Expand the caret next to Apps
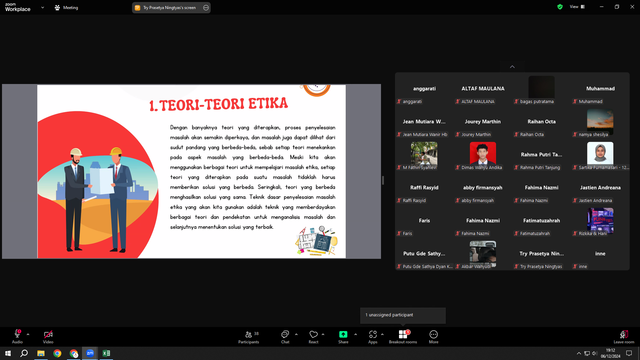The image size is (640, 360). click(382, 334)
